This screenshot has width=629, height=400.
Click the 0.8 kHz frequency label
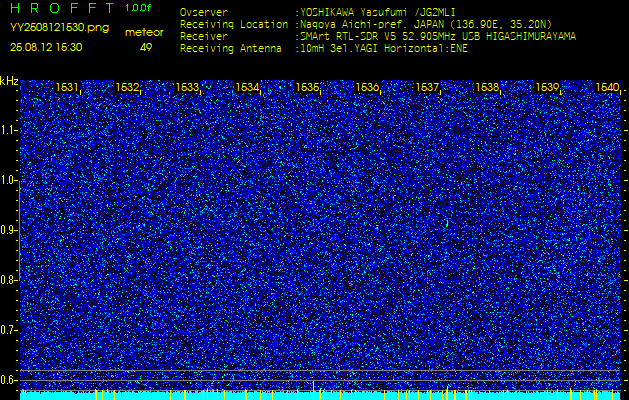(9, 280)
